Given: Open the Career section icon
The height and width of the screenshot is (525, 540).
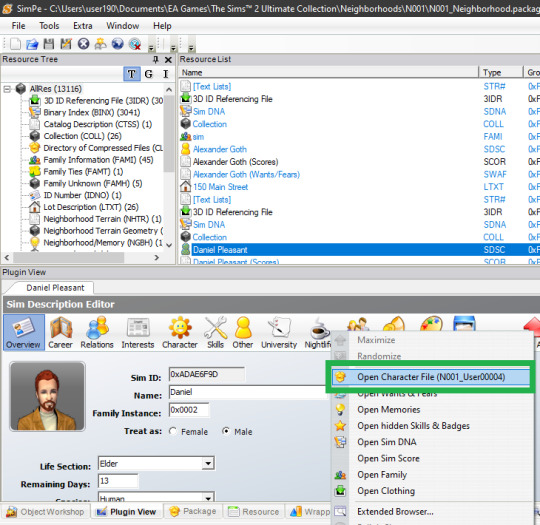Looking at the screenshot, I should click(60, 332).
